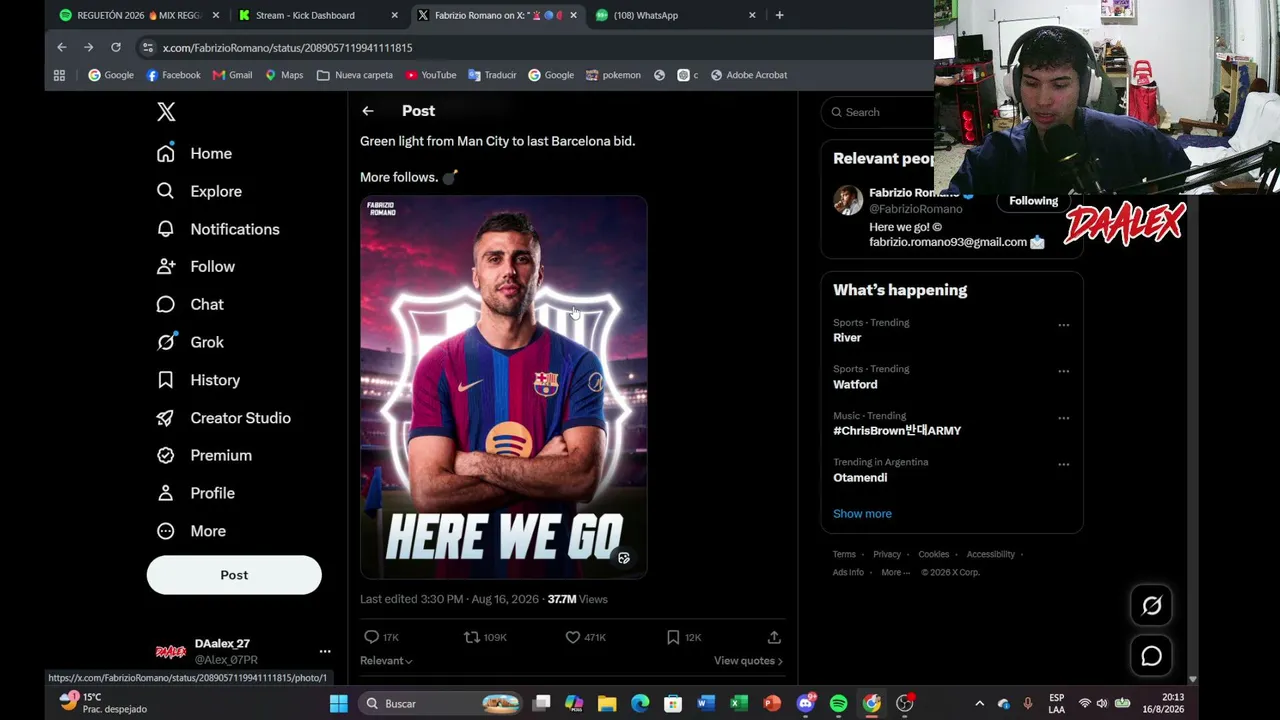Image resolution: width=1280 pixels, height=720 pixels.
Task: Share the post using the share icon
Action: pyautogui.click(x=774, y=637)
